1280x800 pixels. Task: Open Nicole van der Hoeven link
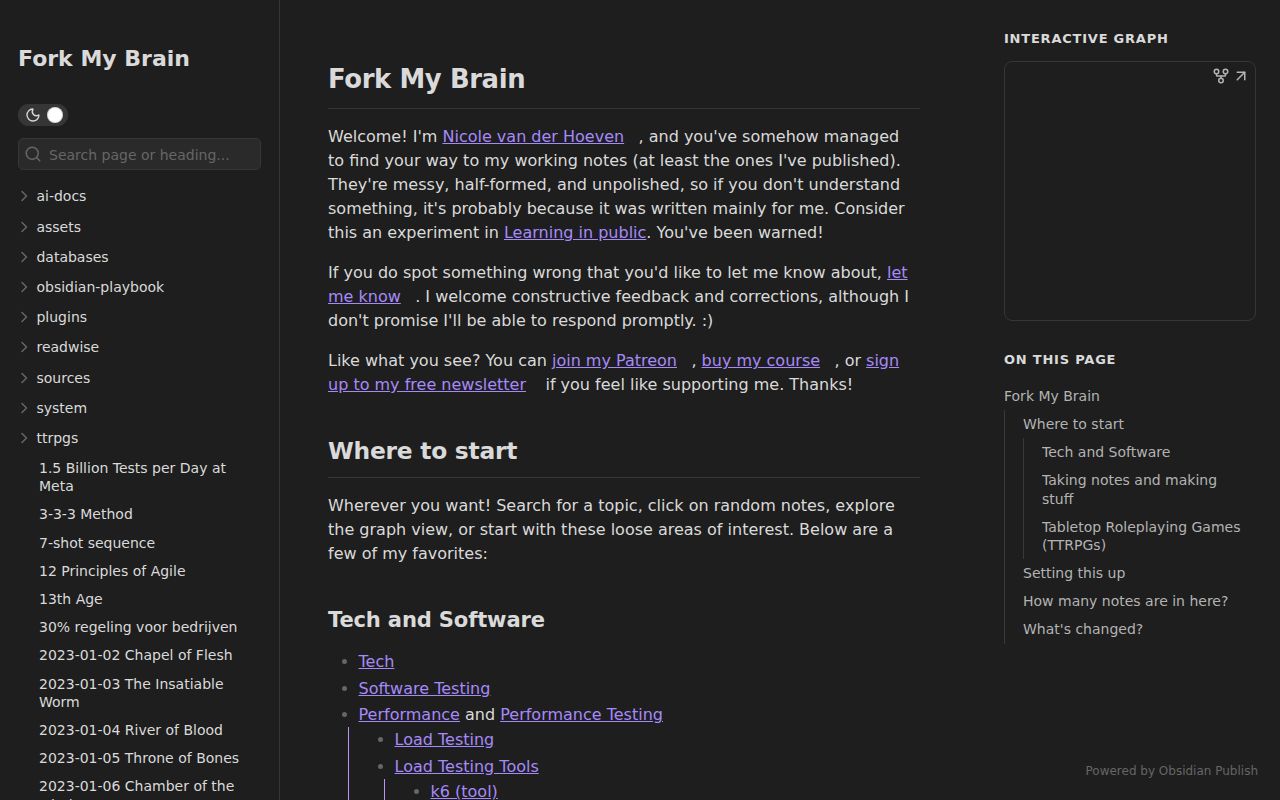(x=533, y=137)
